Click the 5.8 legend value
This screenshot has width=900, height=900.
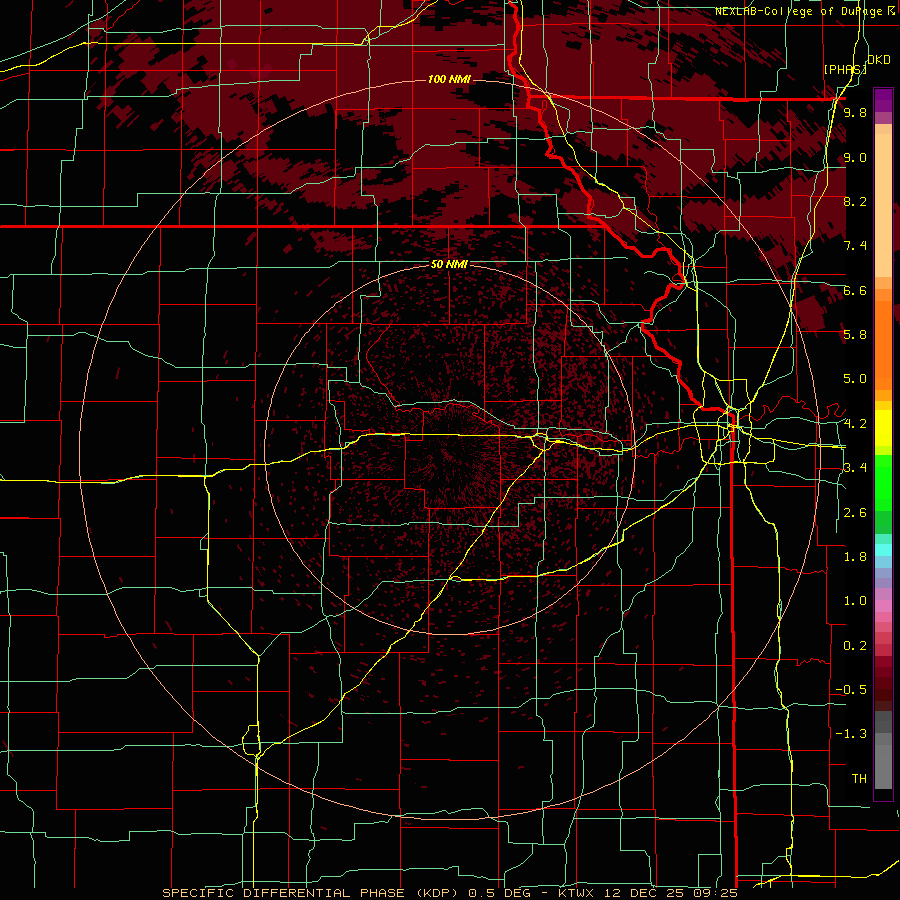tap(855, 335)
